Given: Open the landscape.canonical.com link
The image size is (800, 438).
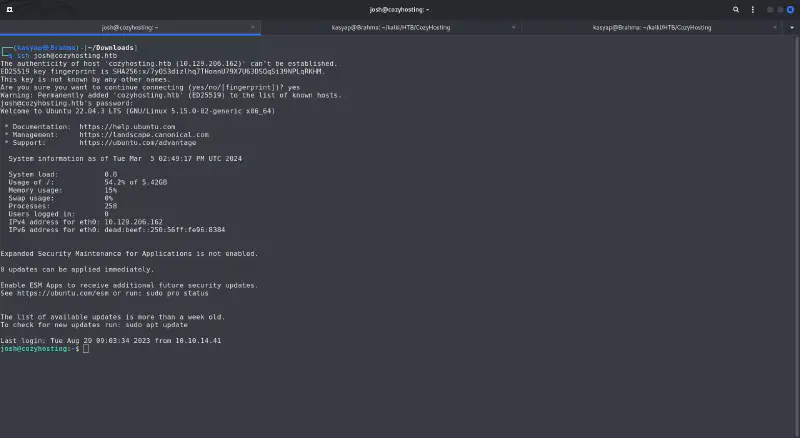Looking at the screenshot, I should (x=144, y=134).
